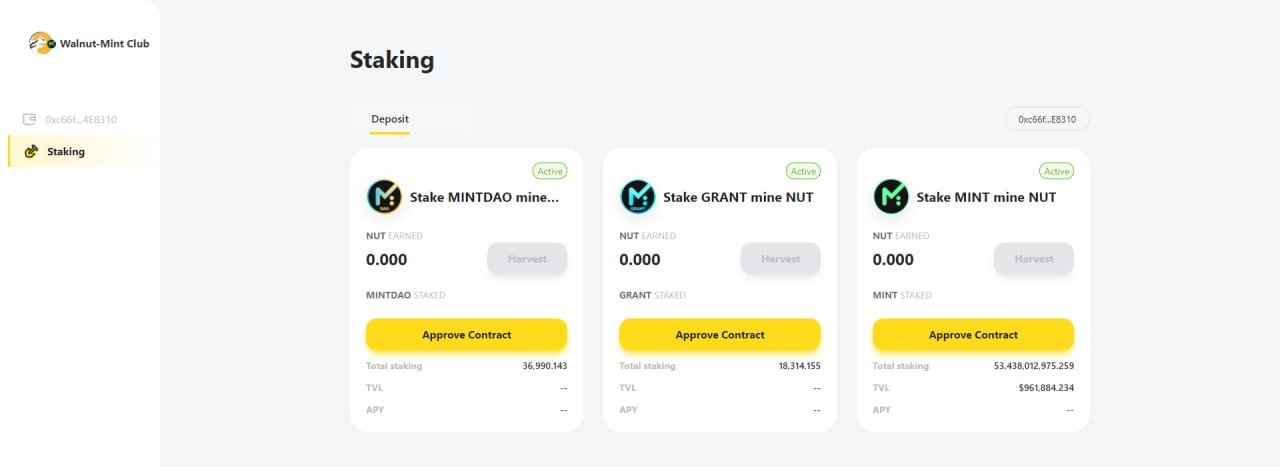Click the Staking sidebar icon
Screen dimensions: 1280x467
pyautogui.click(x=31, y=151)
